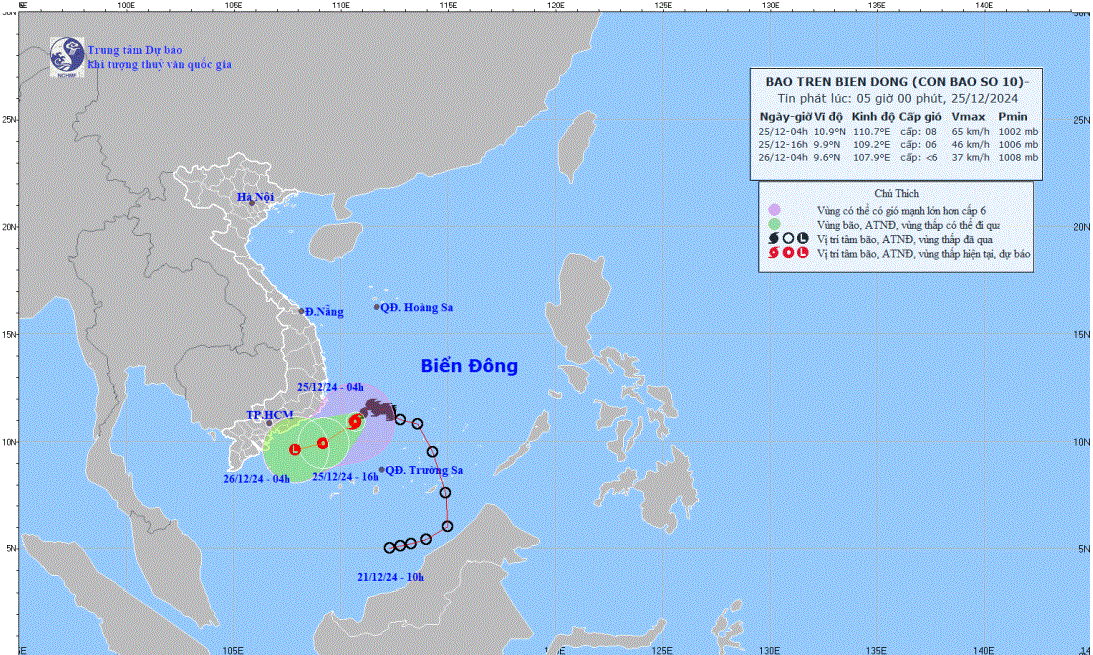Select the black past-storm swirl icon in legend
The width and height of the screenshot is (1093, 655).
(x=774, y=238)
